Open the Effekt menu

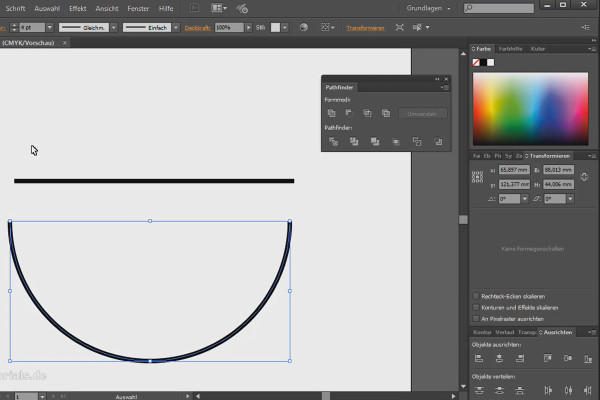coord(77,8)
